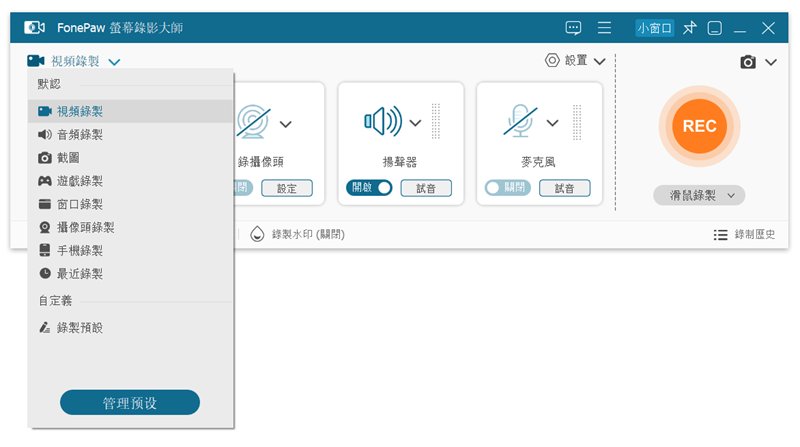The height and width of the screenshot is (447, 800).
Task: Expand the 視頻錄製 mode dropdown at top
Action: click(114, 62)
